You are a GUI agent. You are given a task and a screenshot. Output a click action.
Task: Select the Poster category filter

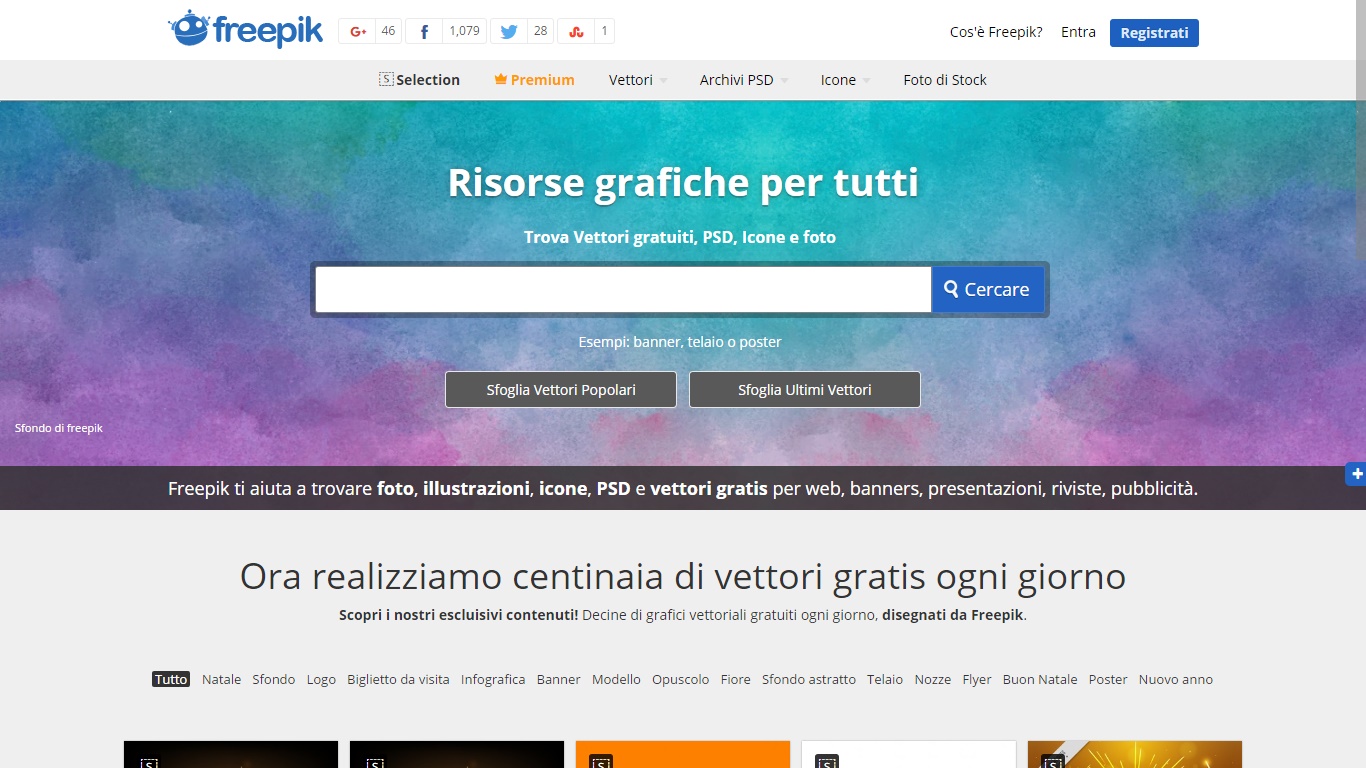[1108, 679]
